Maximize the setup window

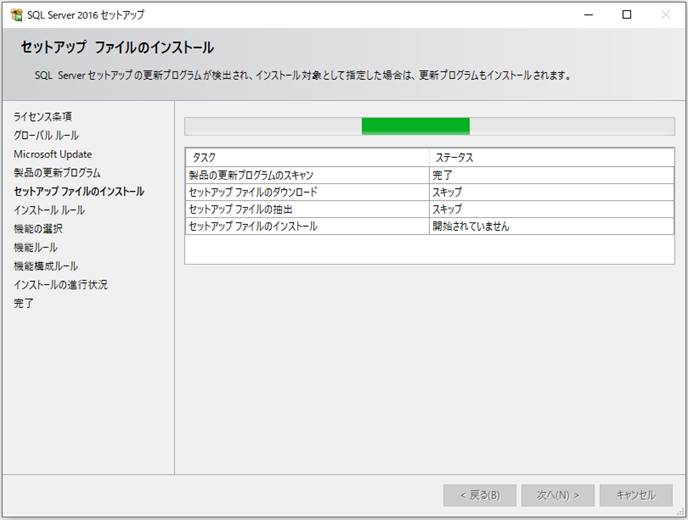coord(627,15)
